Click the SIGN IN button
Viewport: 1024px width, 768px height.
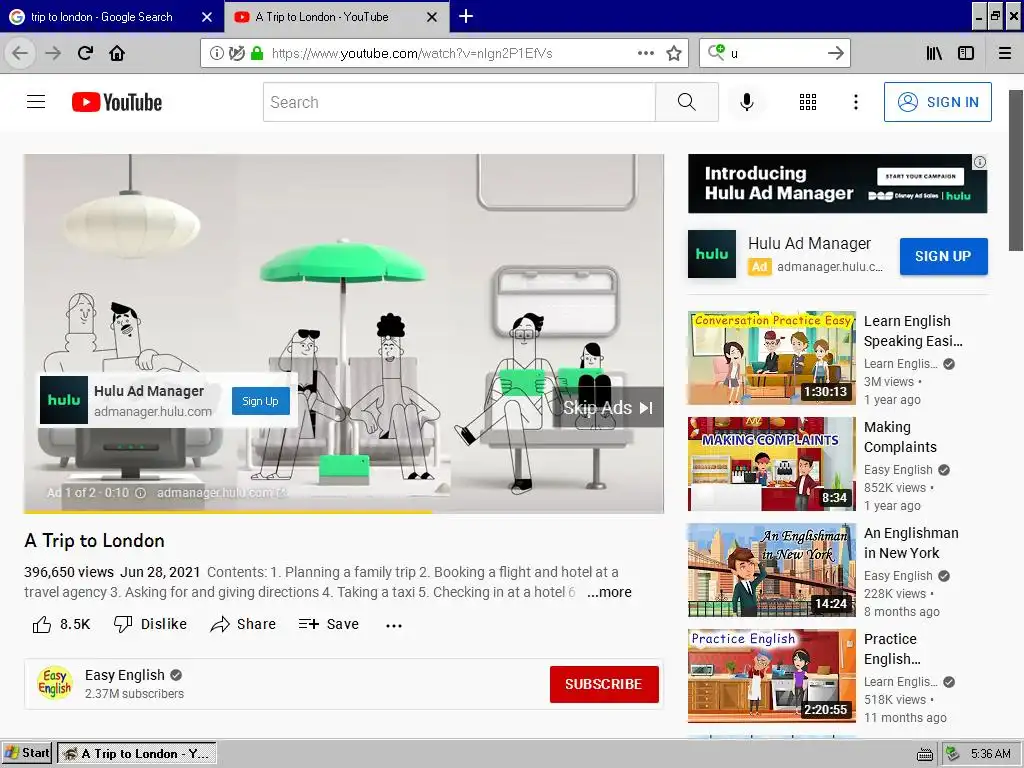(x=938, y=102)
